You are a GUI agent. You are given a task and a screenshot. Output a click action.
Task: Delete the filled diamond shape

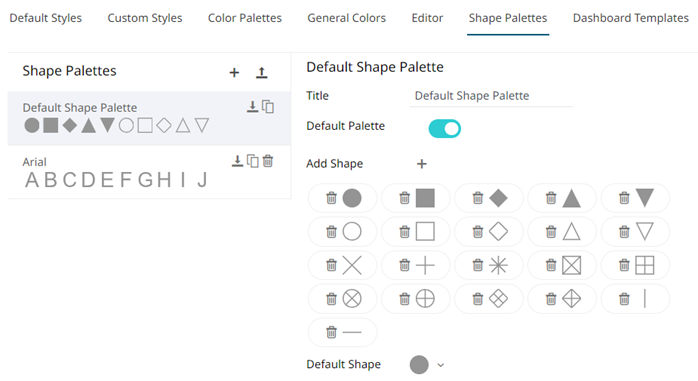pyautogui.click(x=478, y=198)
